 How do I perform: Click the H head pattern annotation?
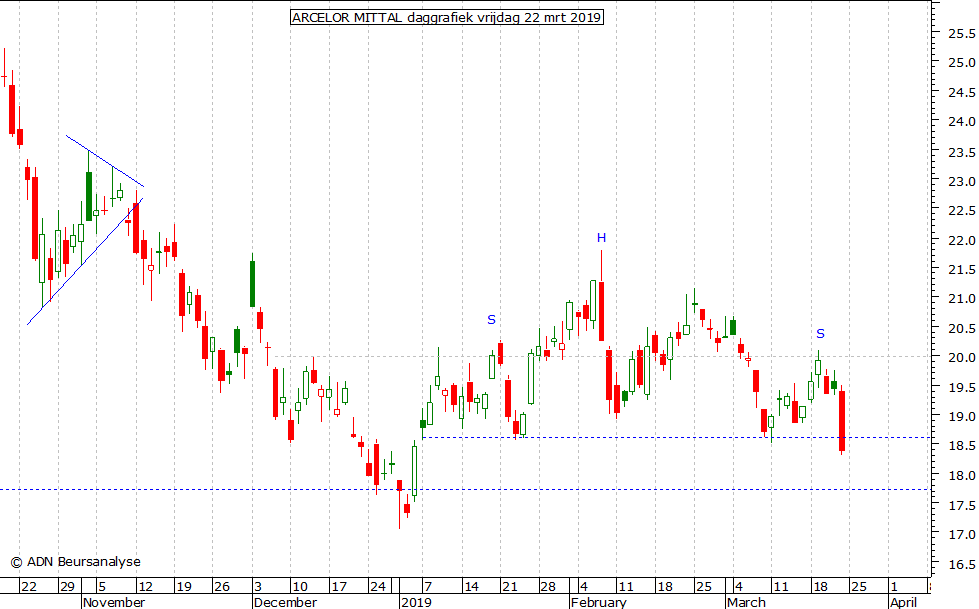pyautogui.click(x=601, y=237)
